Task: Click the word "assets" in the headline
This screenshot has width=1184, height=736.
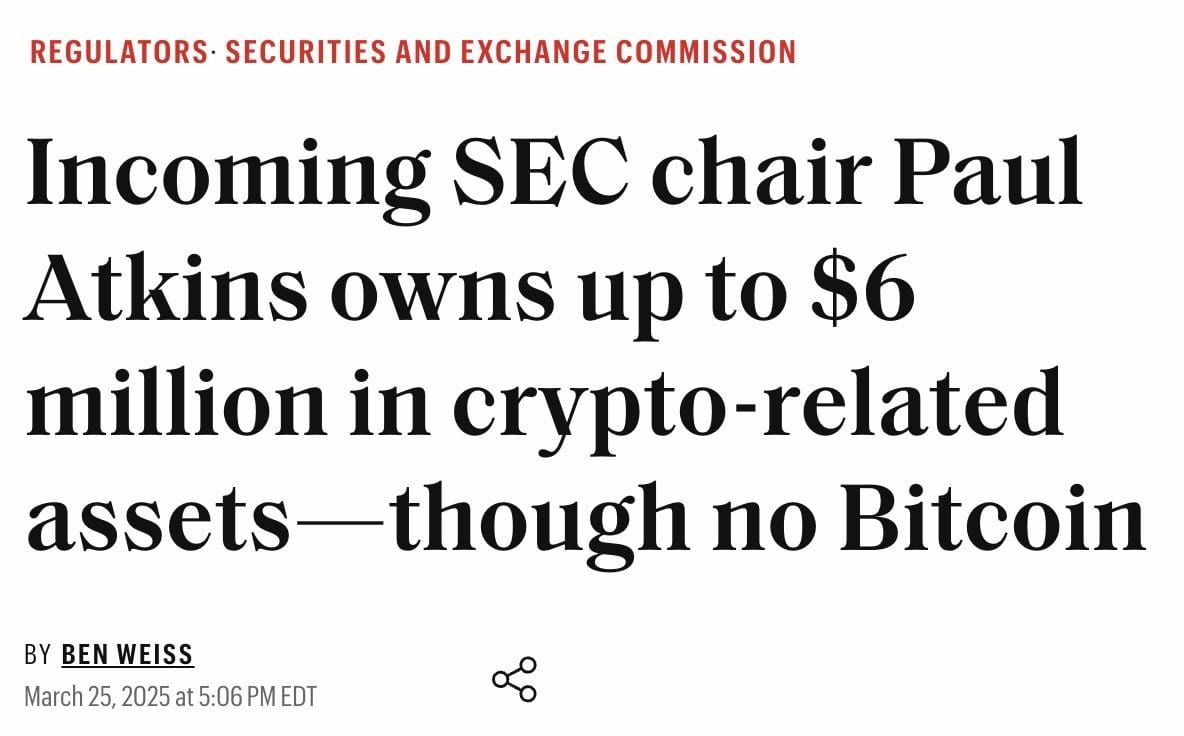Action: coord(158,521)
